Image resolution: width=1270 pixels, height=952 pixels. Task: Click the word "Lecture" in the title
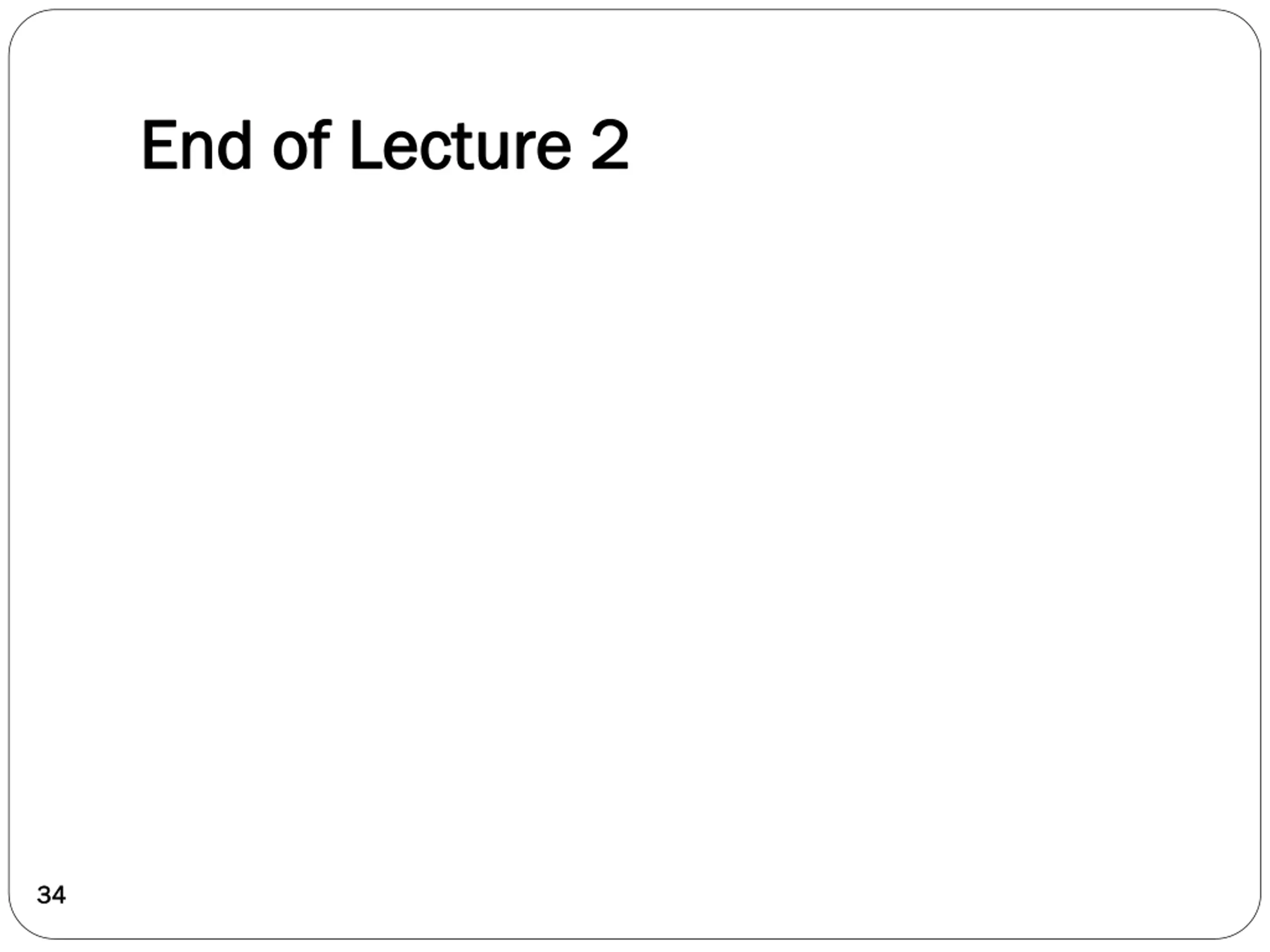(x=460, y=145)
